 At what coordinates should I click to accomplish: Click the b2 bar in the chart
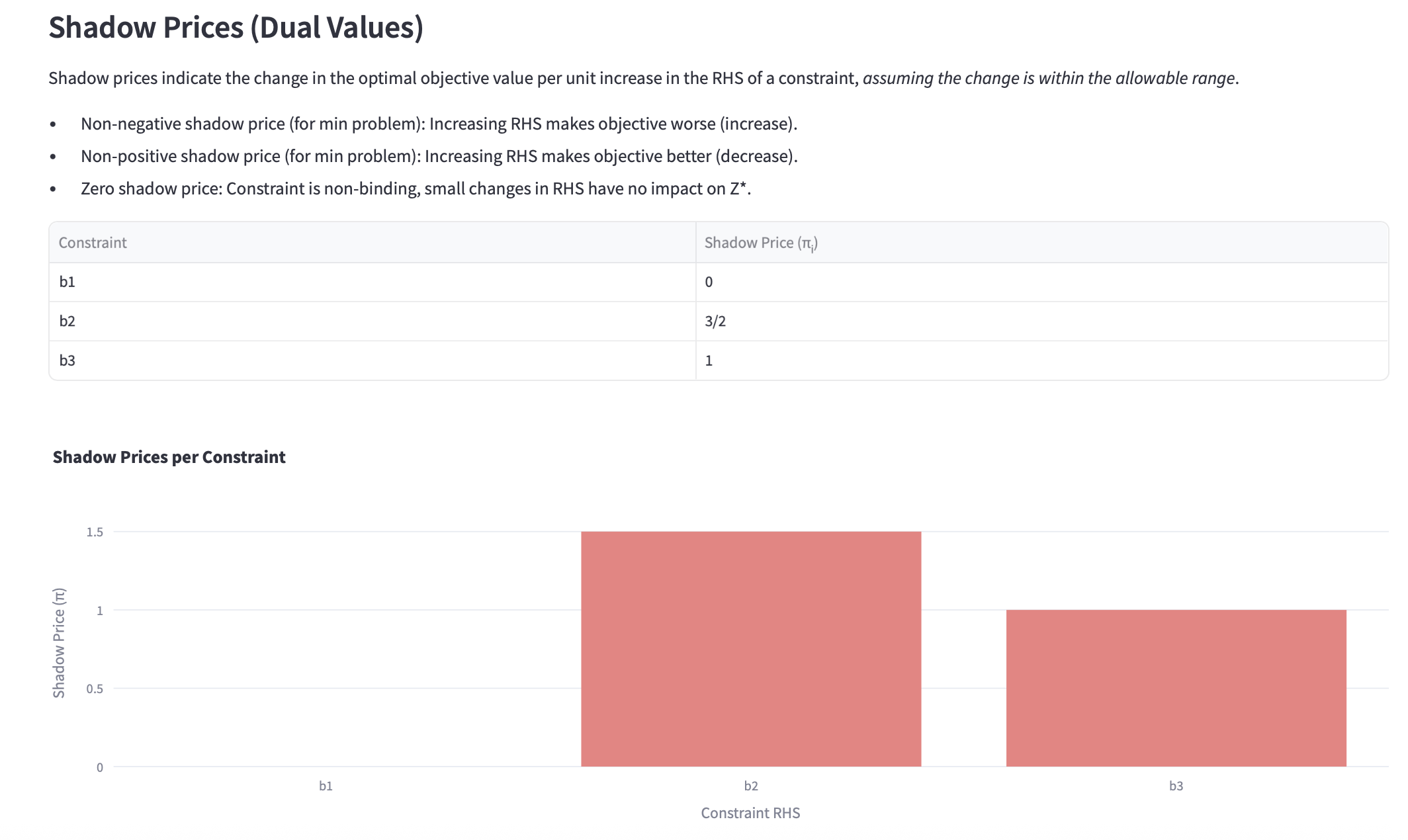point(751,648)
